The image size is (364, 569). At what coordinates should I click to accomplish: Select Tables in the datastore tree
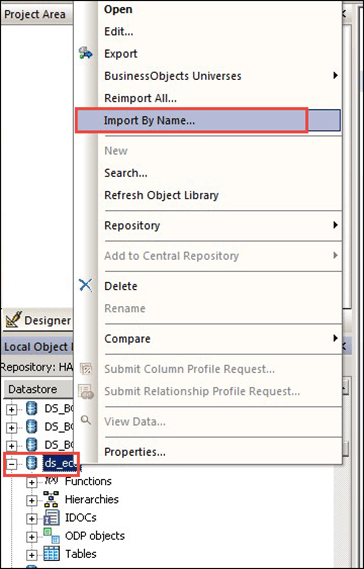81,554
